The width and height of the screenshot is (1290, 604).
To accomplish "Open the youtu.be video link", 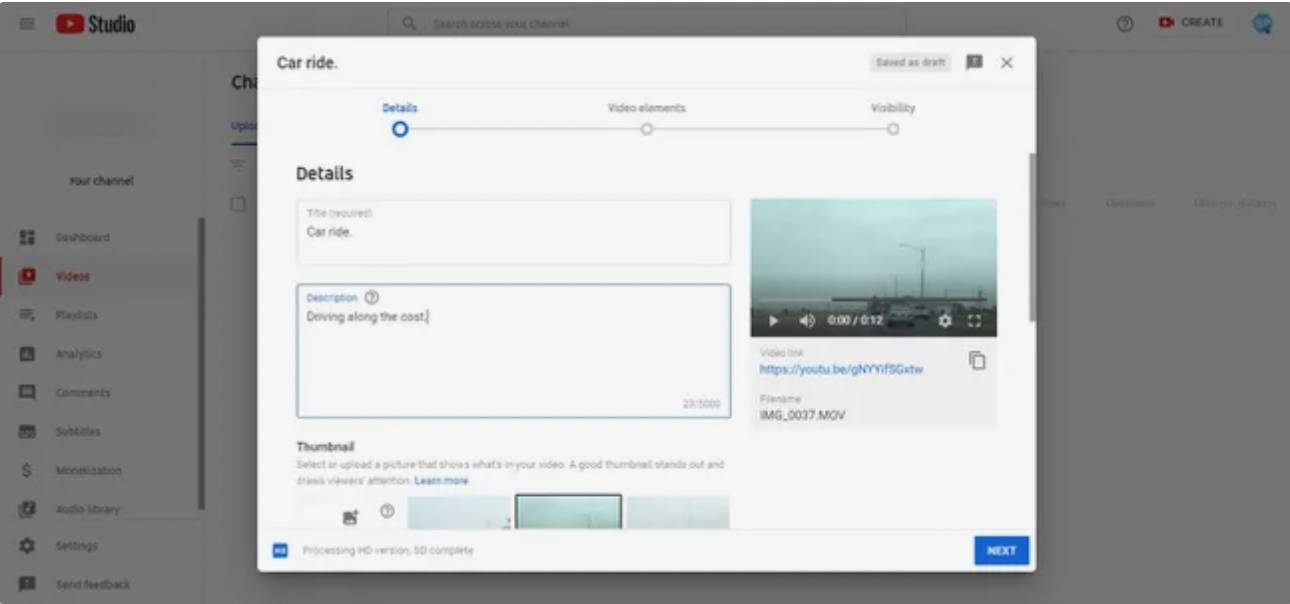I will click(x=841, y=369).
